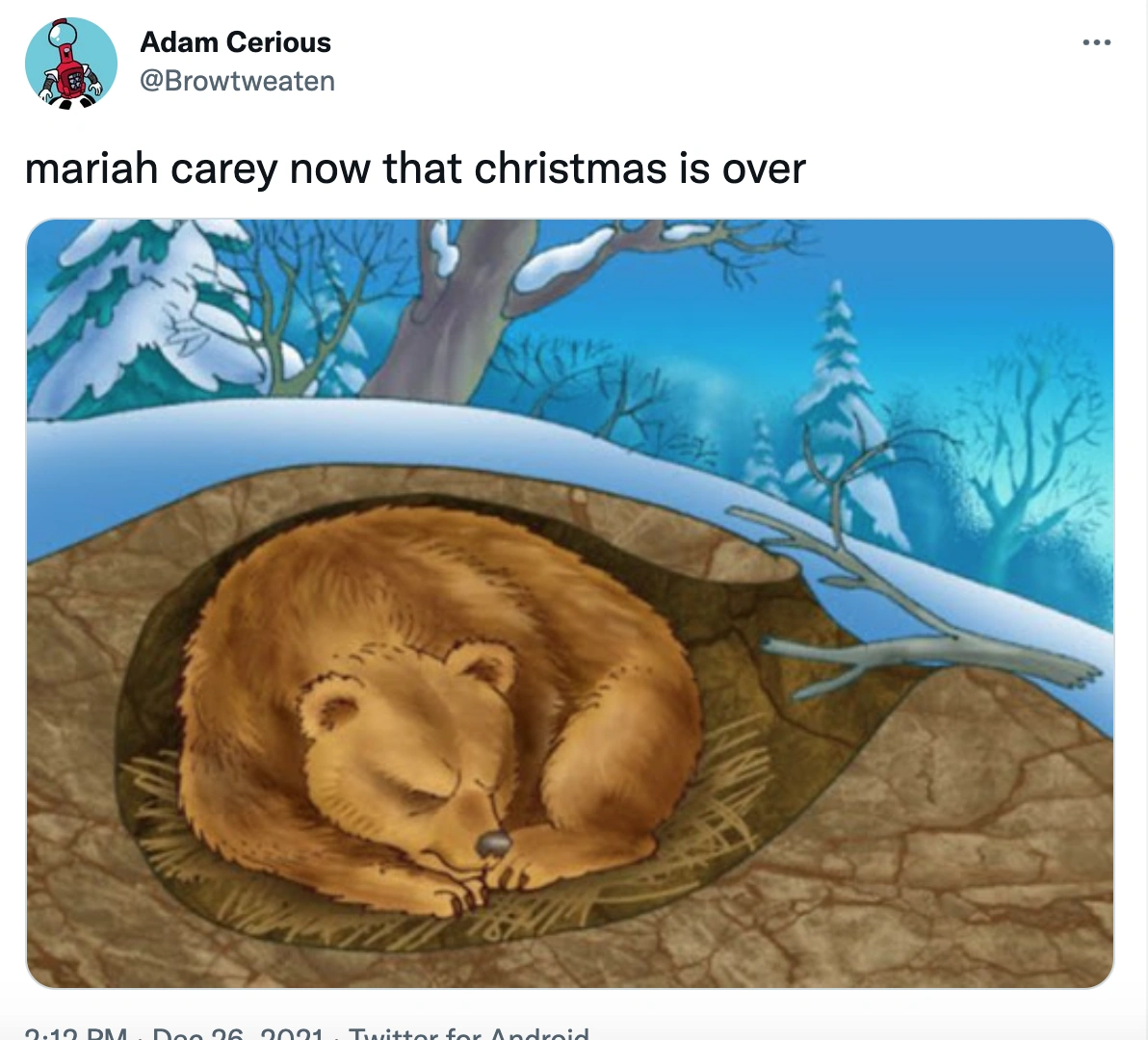Click the @Browtweaten handle
1148x1040 pixels.
(x=237, y=81)
